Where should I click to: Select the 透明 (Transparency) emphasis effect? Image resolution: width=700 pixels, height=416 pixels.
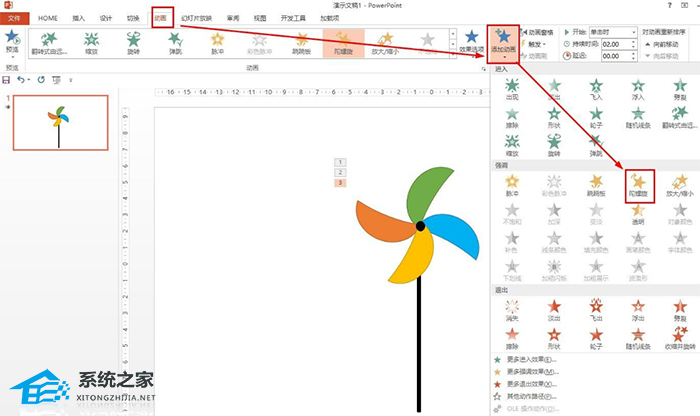tap(638, 214)
